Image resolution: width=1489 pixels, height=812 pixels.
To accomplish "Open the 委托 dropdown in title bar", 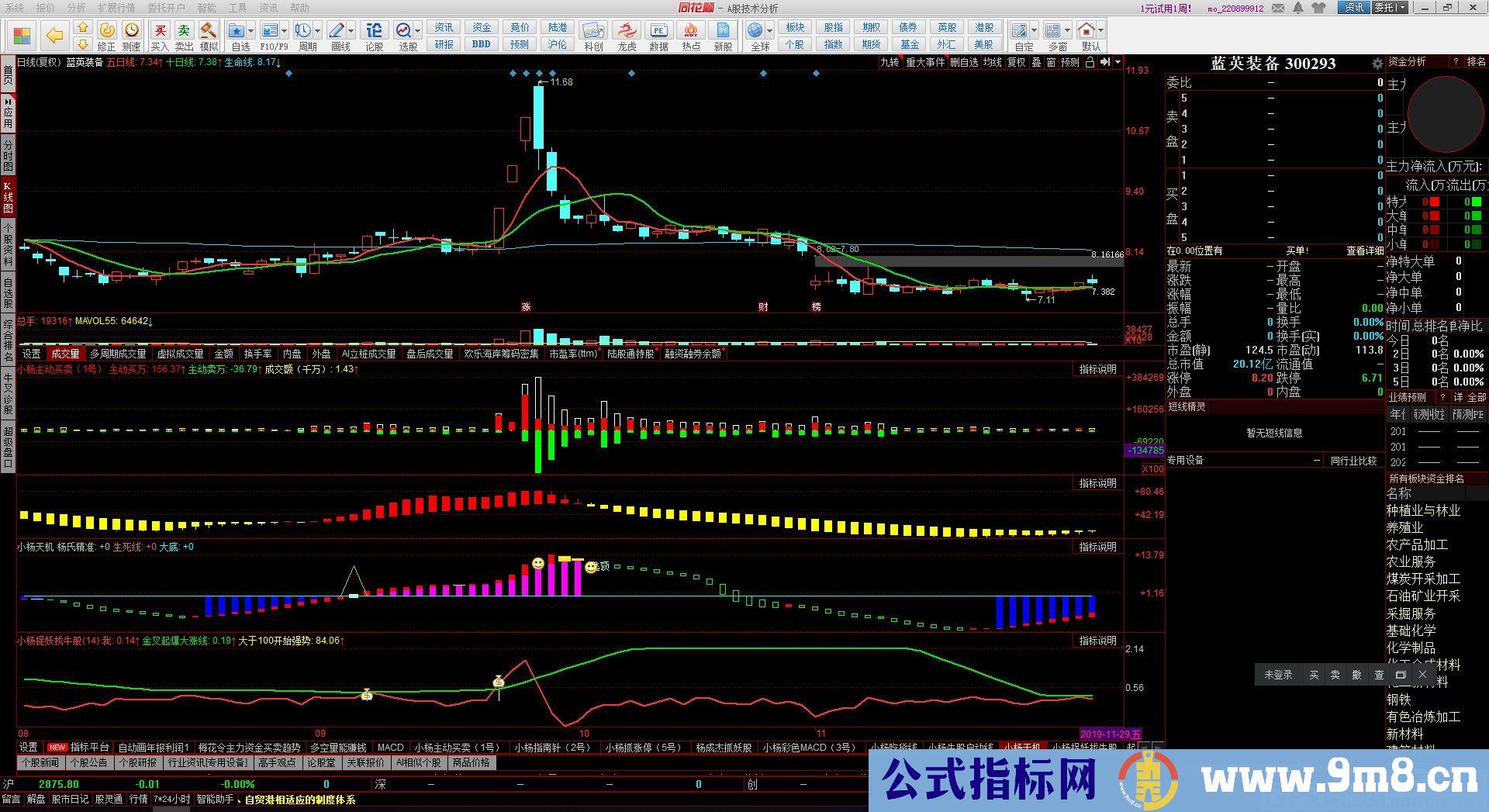I will click(1389, 8).
